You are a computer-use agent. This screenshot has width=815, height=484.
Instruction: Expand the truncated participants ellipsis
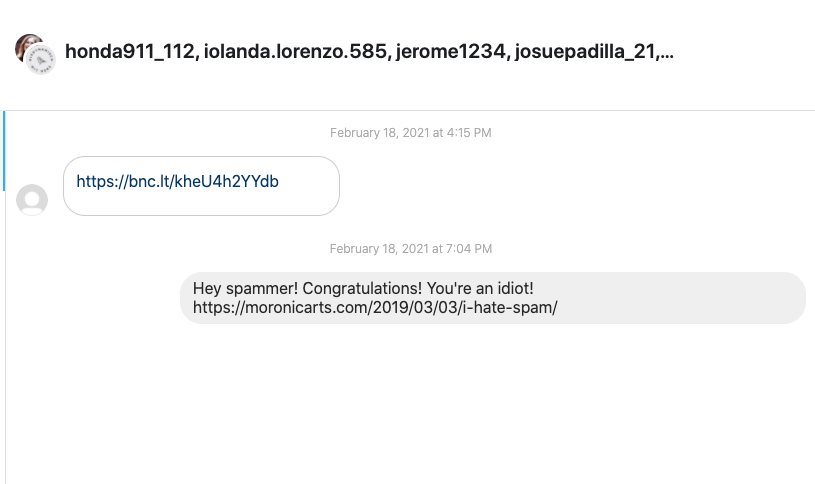click(x=667, y=52)
